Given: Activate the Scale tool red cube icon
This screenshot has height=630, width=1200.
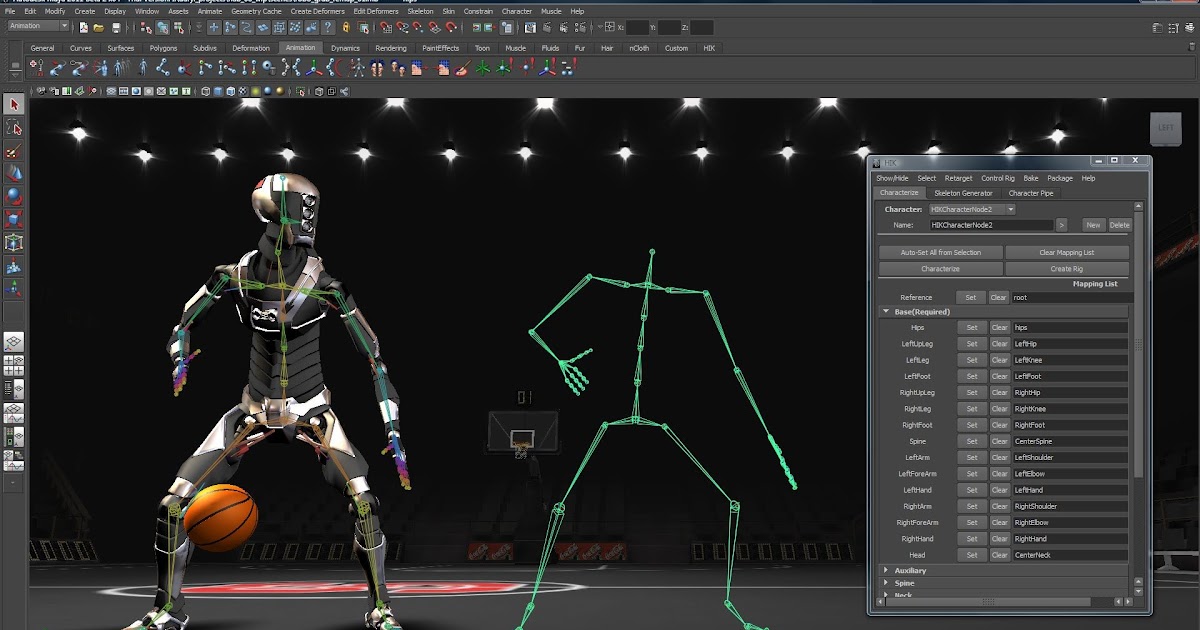Looking at the screenshot, I should (x=14, y=220).
